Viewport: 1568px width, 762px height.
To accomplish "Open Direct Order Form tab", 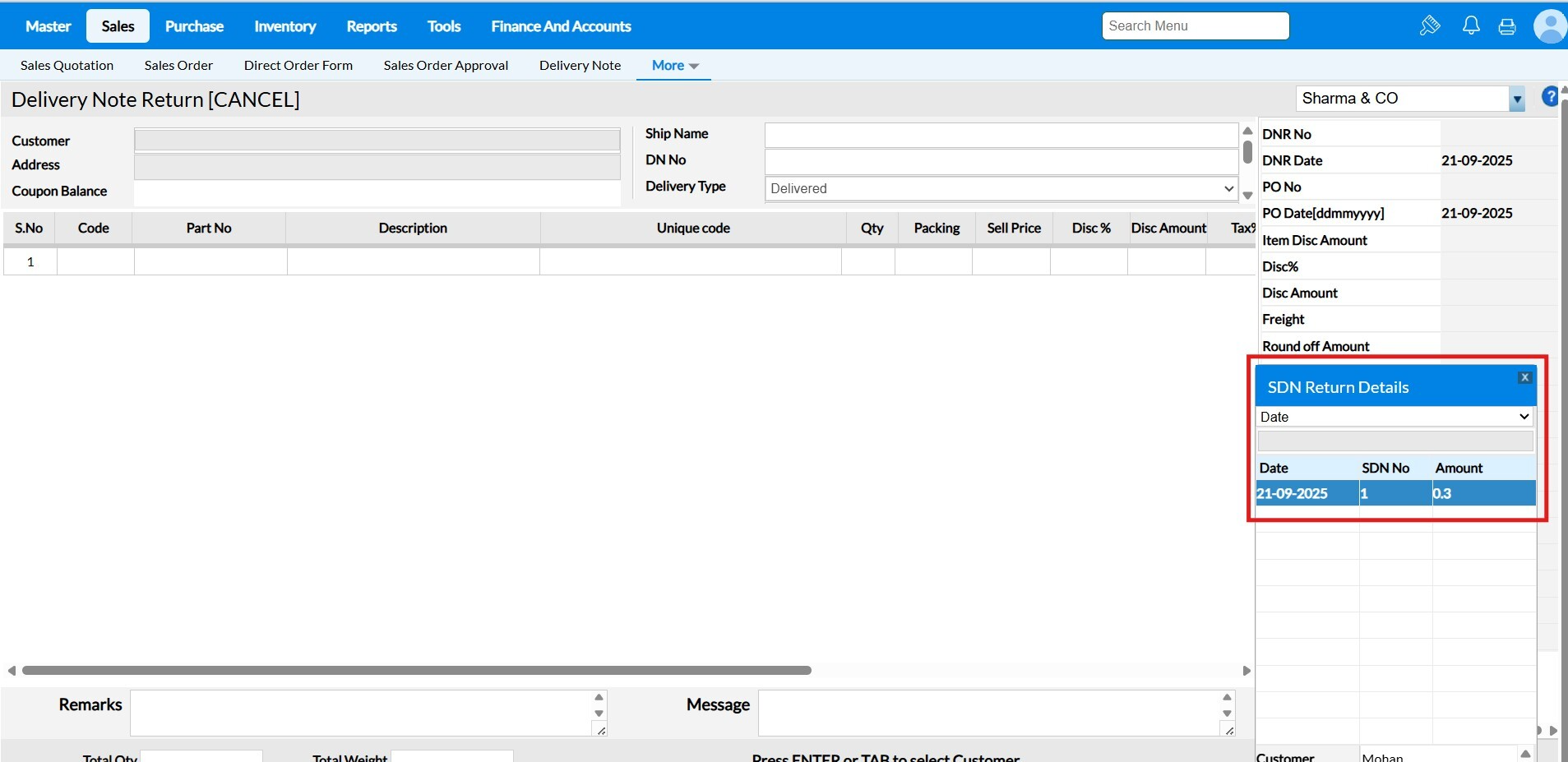I will tap(298, 66).
